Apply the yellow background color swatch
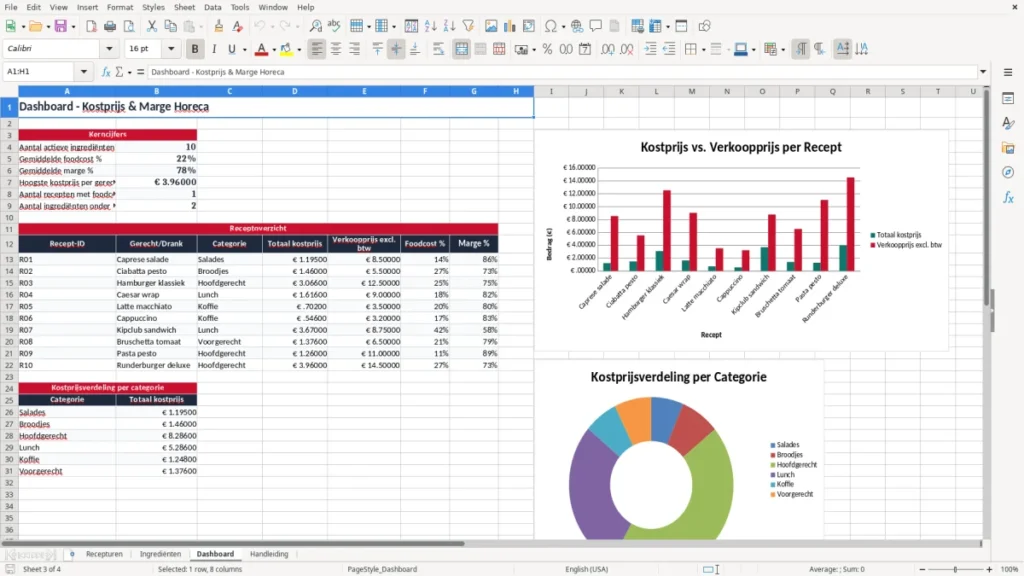Image resolution: width=1024 pixels, height=576 pixels. (286, 49)
